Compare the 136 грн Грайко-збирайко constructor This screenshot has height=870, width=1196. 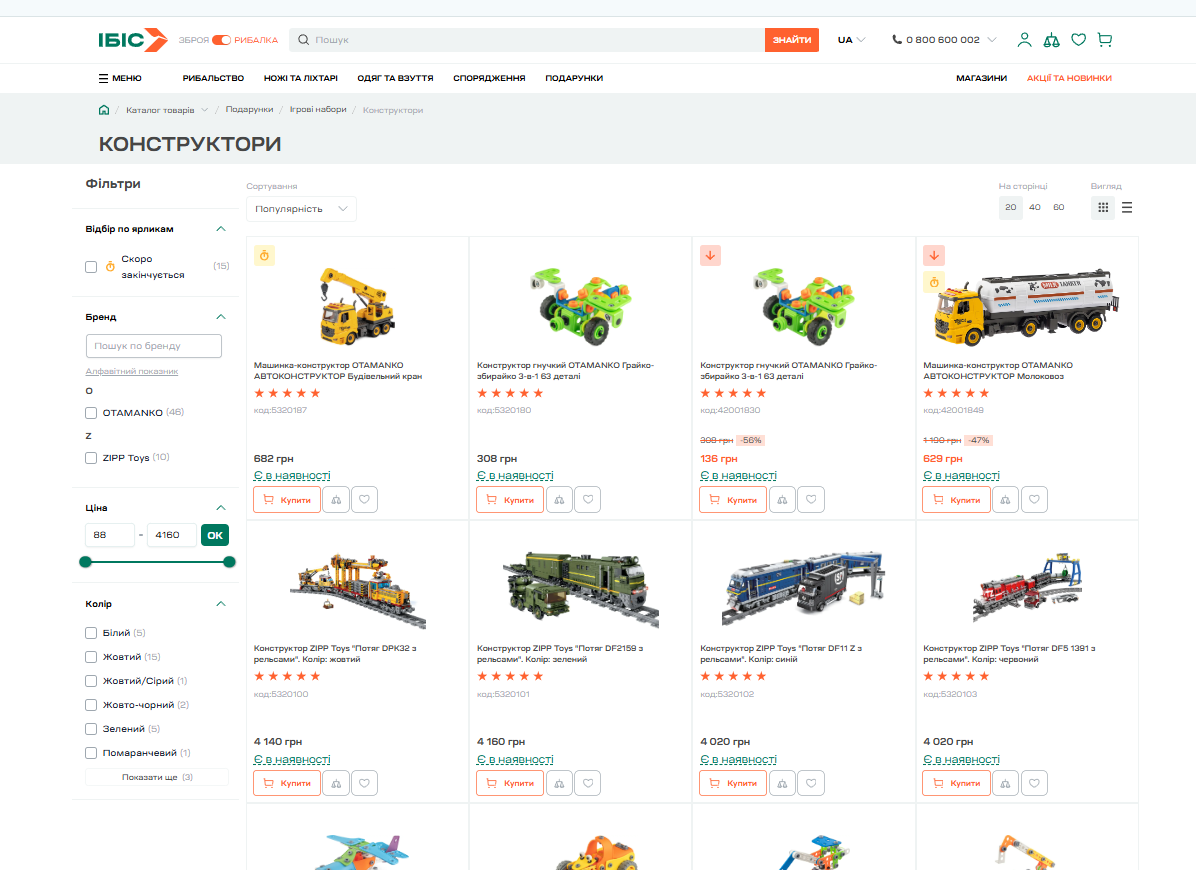click(783, 499)
